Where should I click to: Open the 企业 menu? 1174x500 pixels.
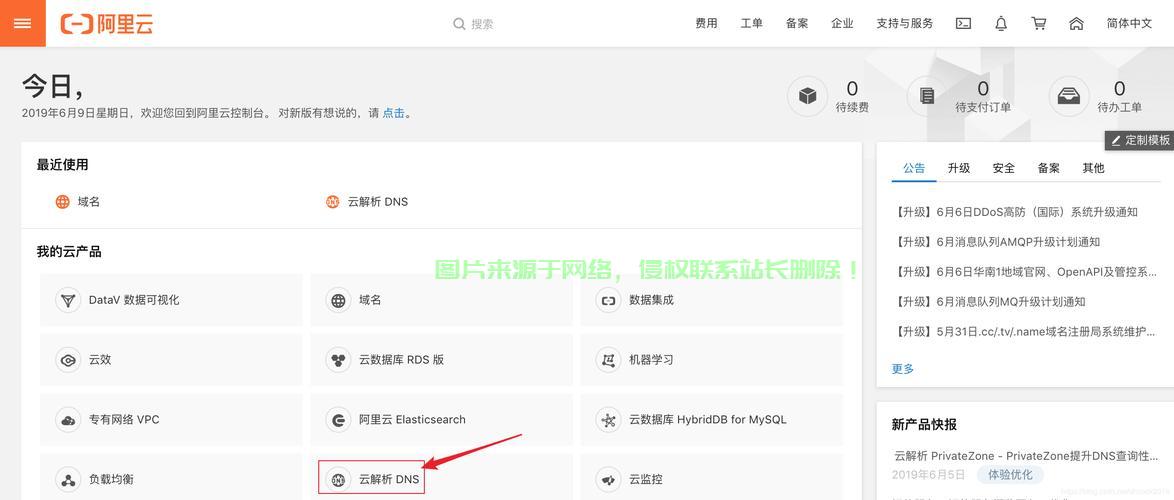click(842, 23)
